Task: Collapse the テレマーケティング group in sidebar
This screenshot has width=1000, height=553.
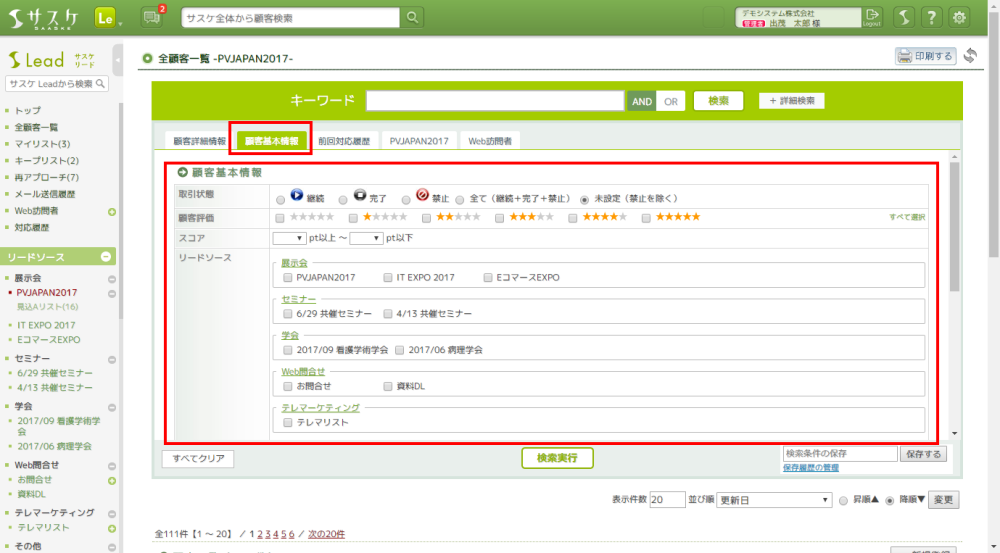Action: coord(112,513)
